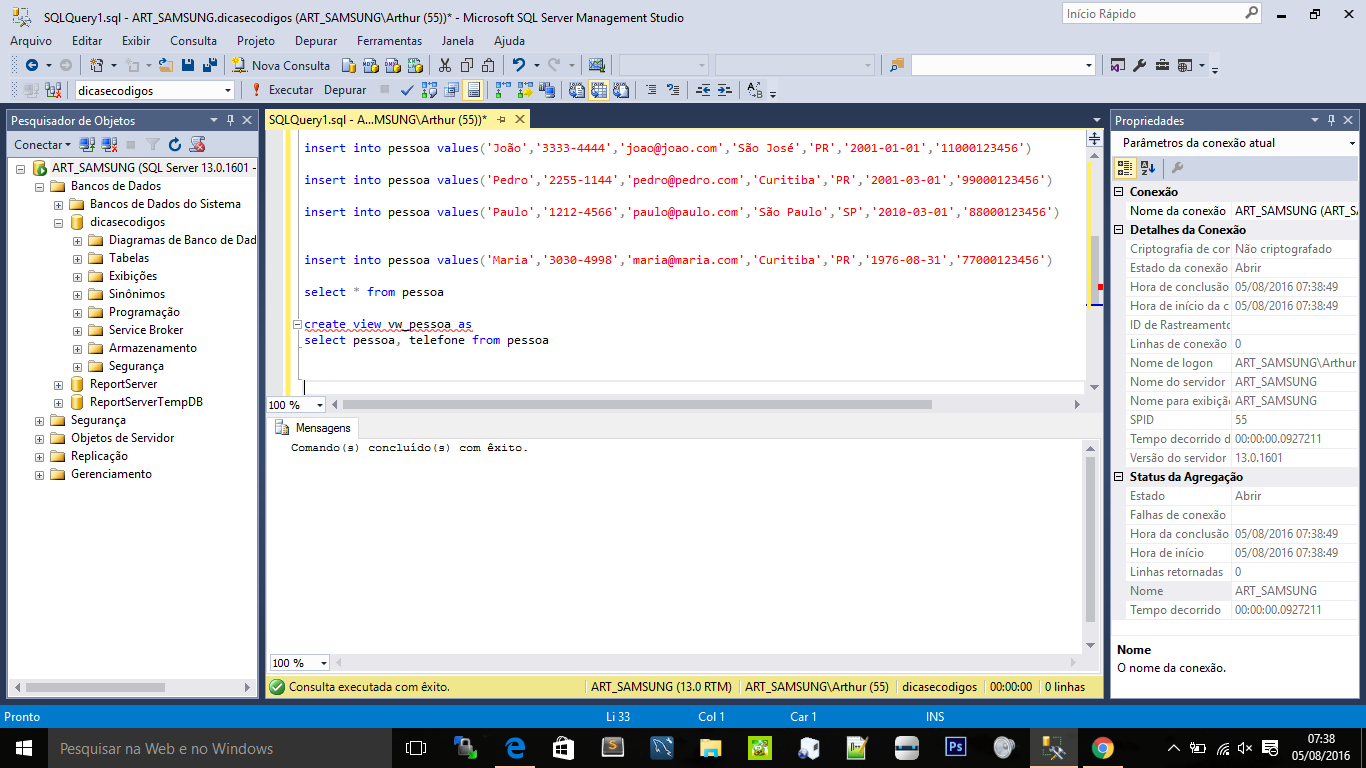Click the Save icon in the toolbar
This screenshot has height=768, width=1366.
186,63
